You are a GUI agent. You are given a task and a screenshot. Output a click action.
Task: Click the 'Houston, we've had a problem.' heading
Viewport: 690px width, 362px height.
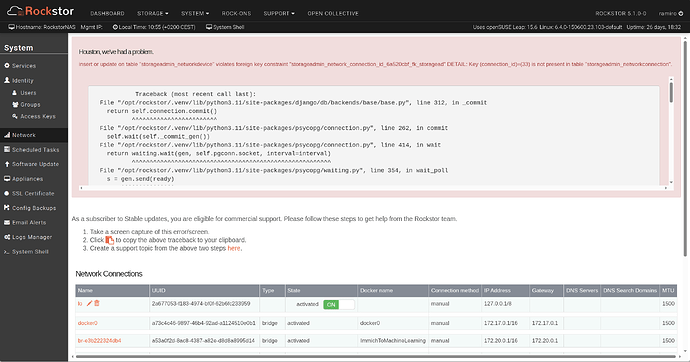pyautogui.click(x=116, y=52)
